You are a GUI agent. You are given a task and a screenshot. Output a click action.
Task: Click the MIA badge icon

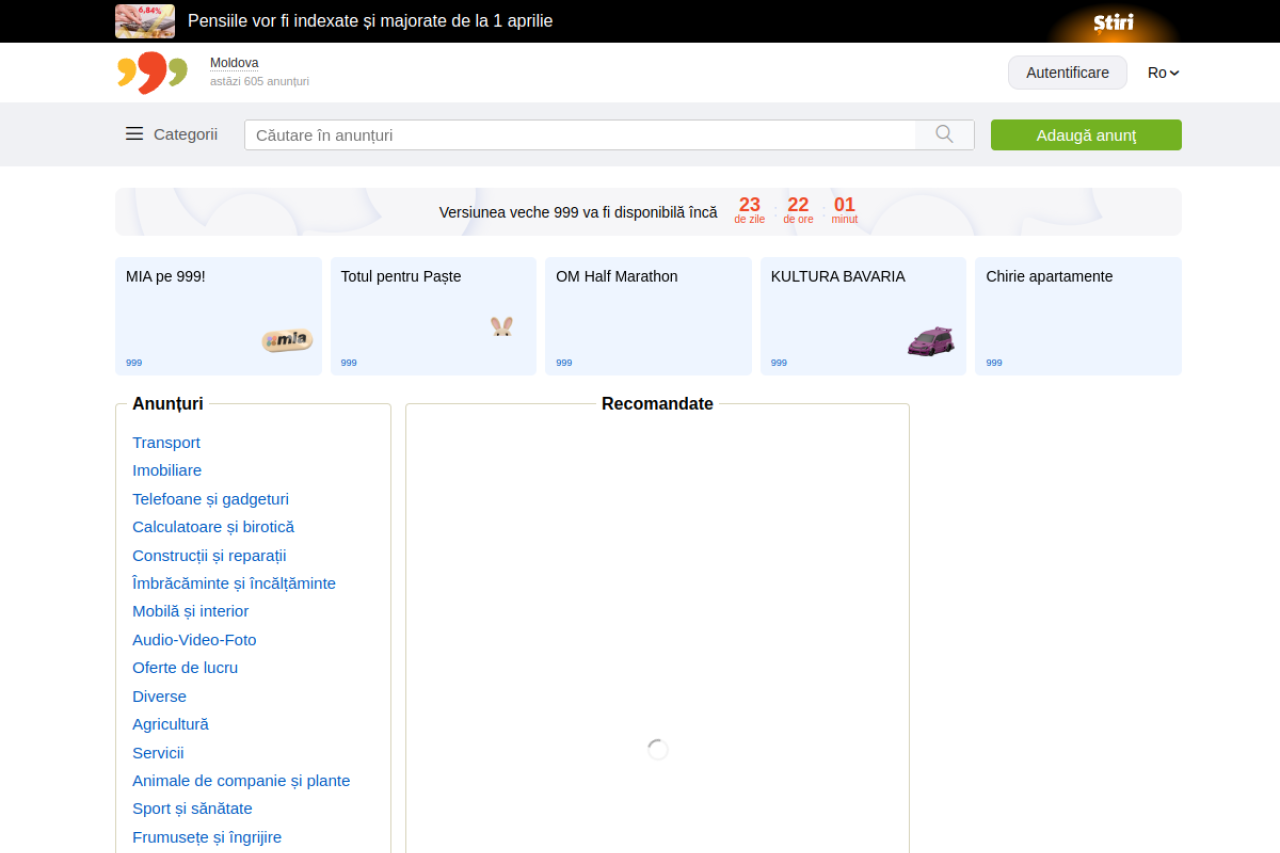point(287,340)
